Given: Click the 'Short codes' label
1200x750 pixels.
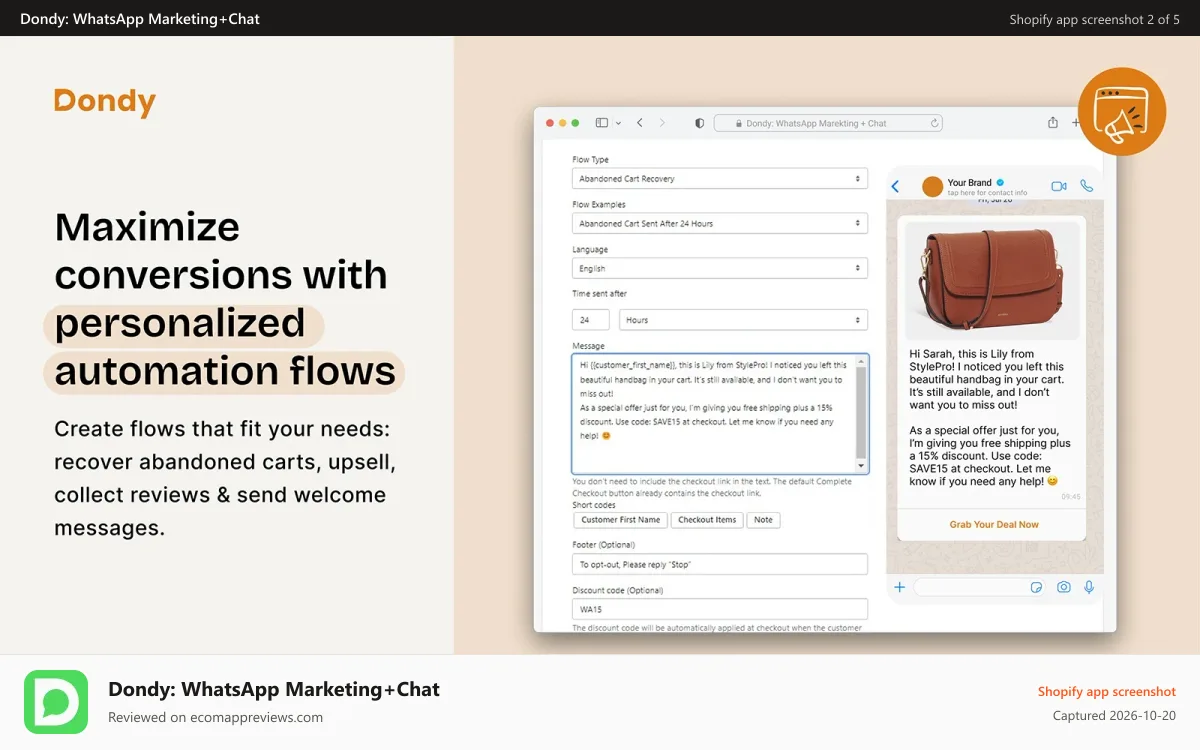Looking at the screenshot, I should tap(594, 505).
